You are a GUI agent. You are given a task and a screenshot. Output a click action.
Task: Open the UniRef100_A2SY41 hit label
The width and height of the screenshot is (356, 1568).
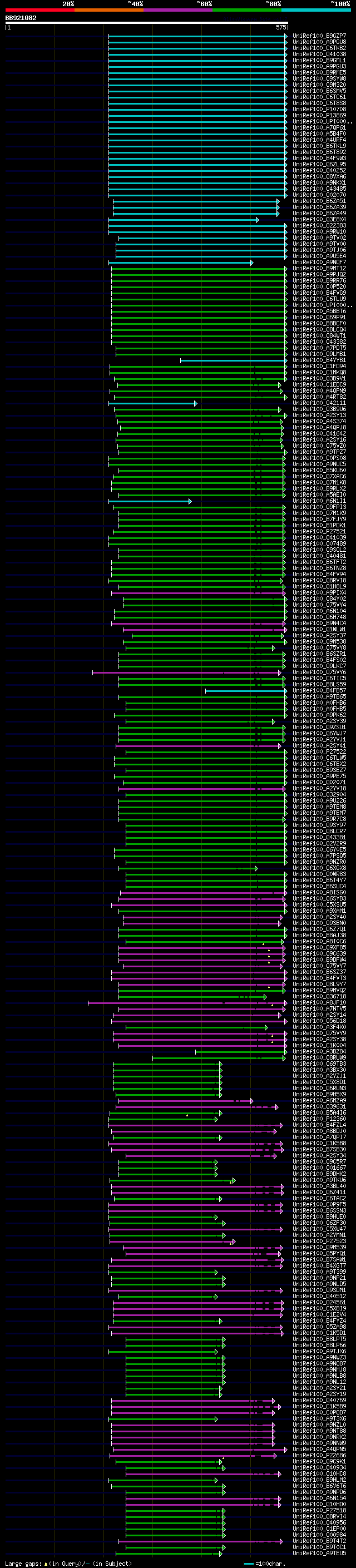point(319,746)
